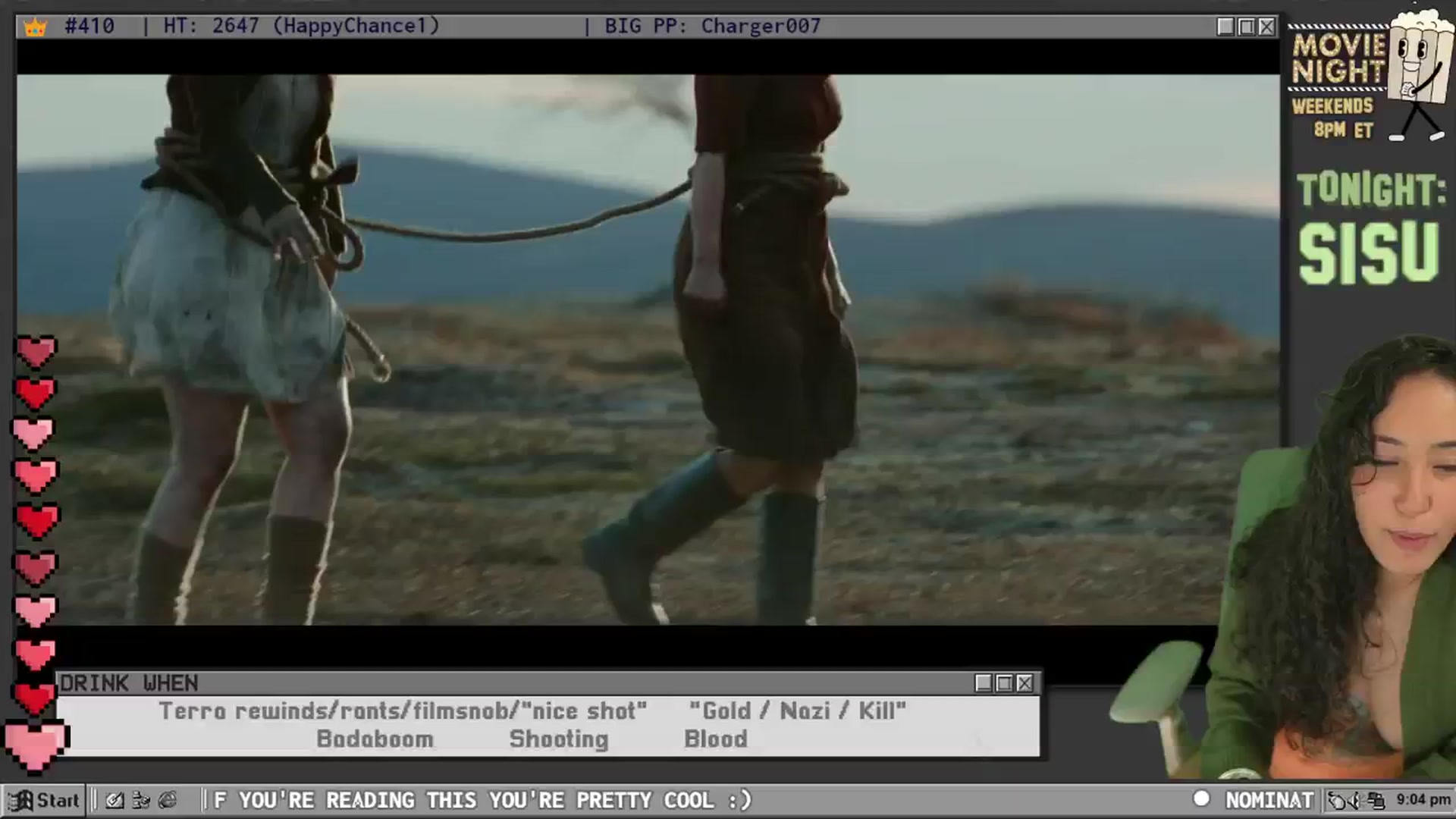
Task: Click the "#410" text in the title bar
Action: (x=89, y=27)
